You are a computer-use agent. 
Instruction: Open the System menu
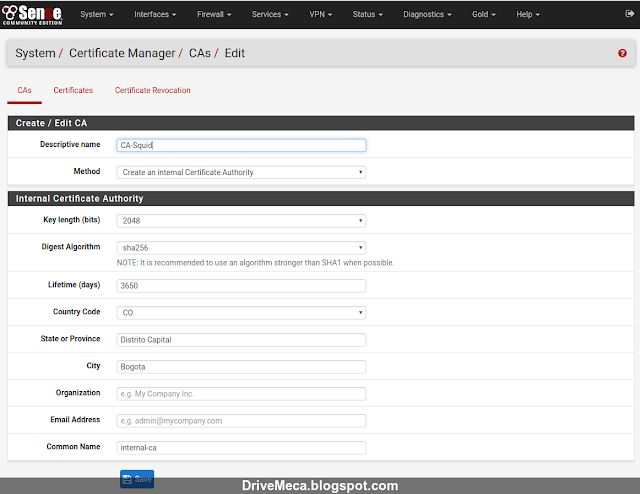tap(97, 14)
